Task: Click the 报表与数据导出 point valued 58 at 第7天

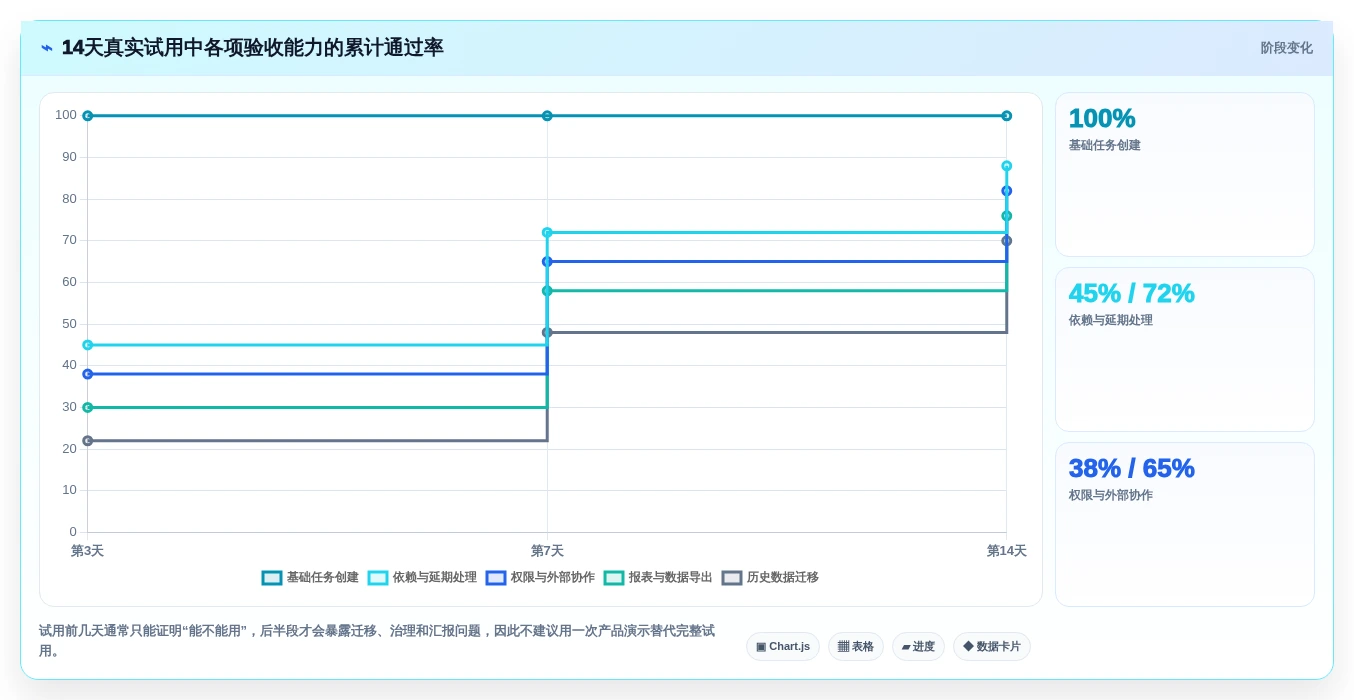Action: 547,291
